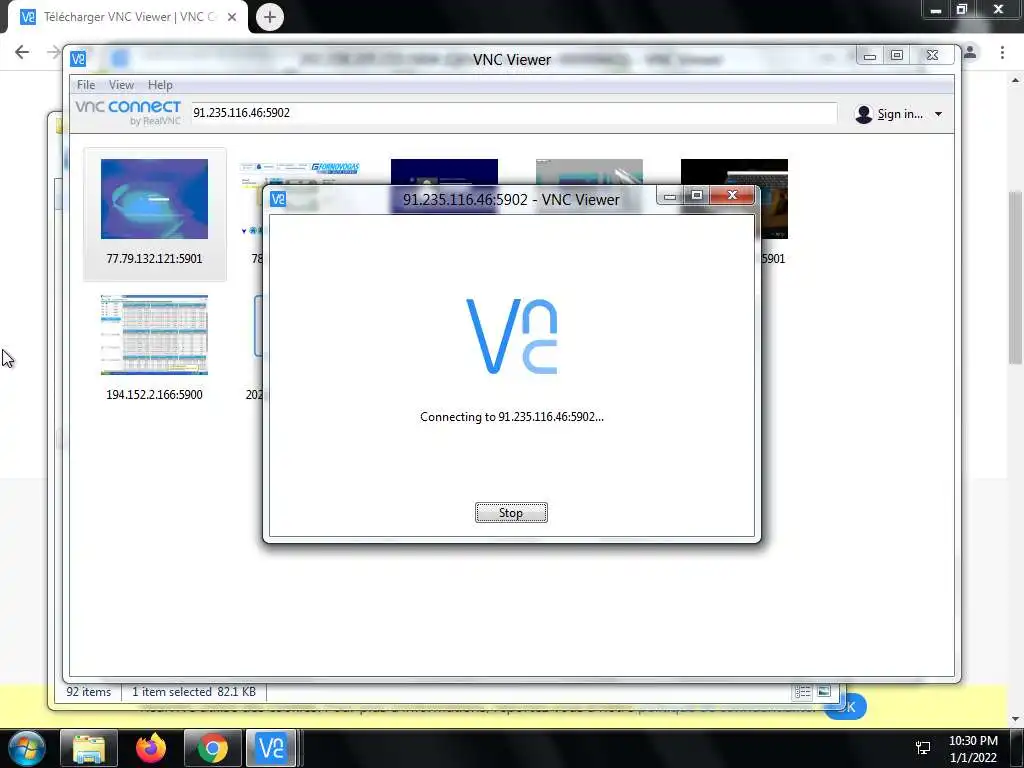Open the File menu in VNC Viewer
Image resolution: width=1024 pixels, height=768 pixels.
pos(86,85)
